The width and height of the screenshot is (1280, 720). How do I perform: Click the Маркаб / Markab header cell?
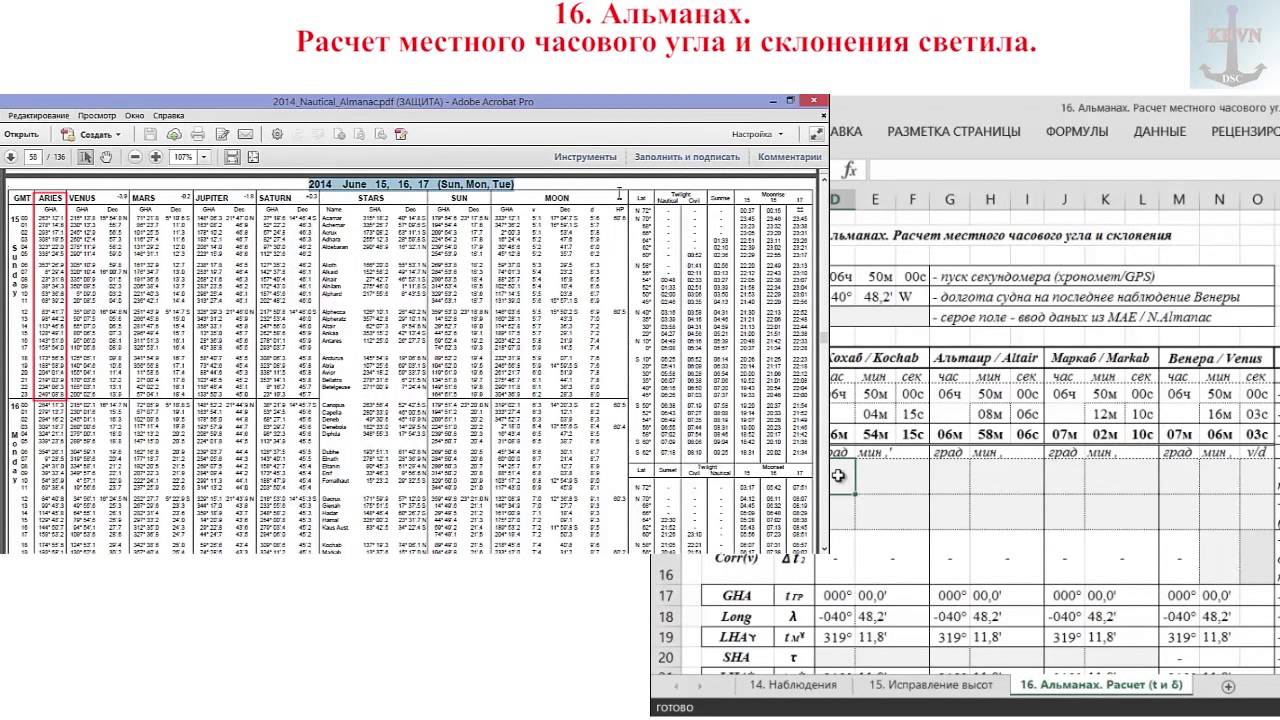1102,357
